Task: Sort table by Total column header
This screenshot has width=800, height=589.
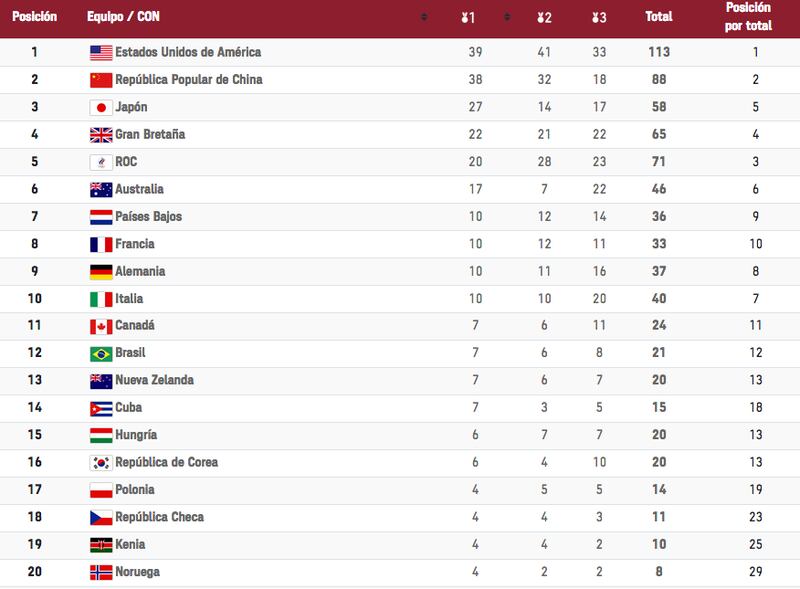Action: (659, 17)
